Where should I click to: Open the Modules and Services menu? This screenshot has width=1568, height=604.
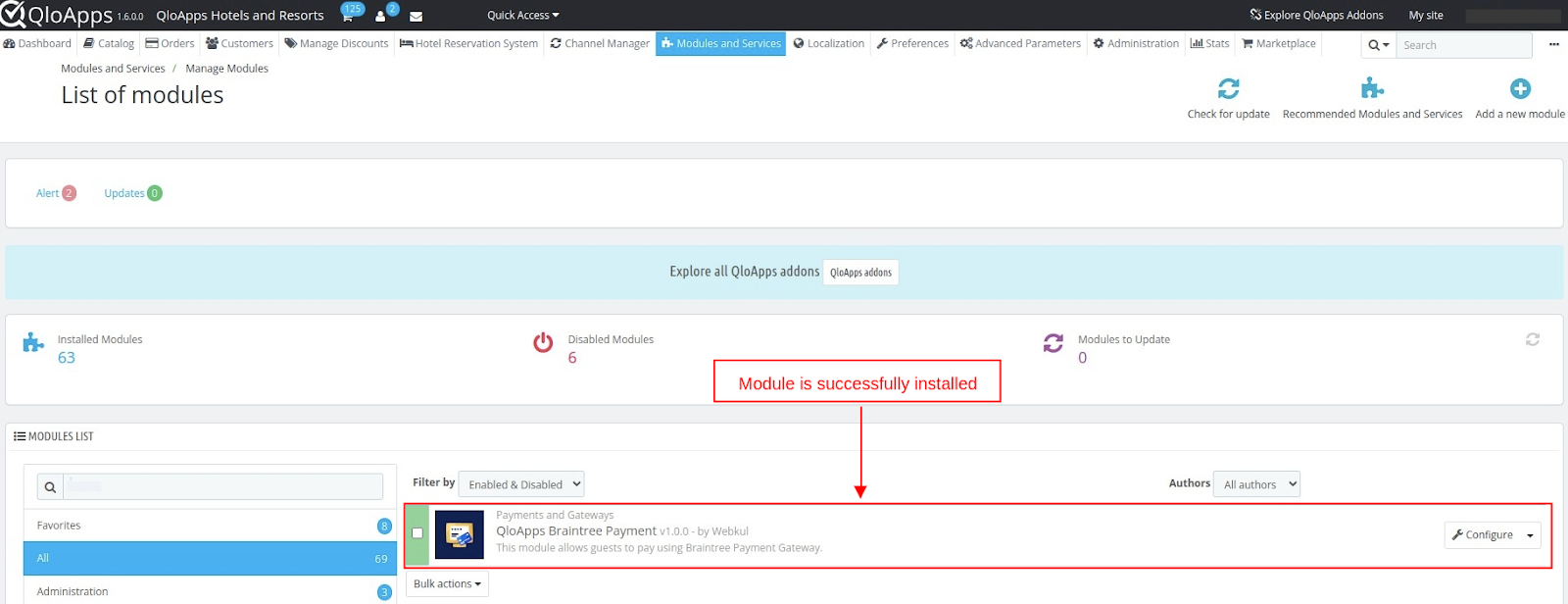click(x=720, y=44)
